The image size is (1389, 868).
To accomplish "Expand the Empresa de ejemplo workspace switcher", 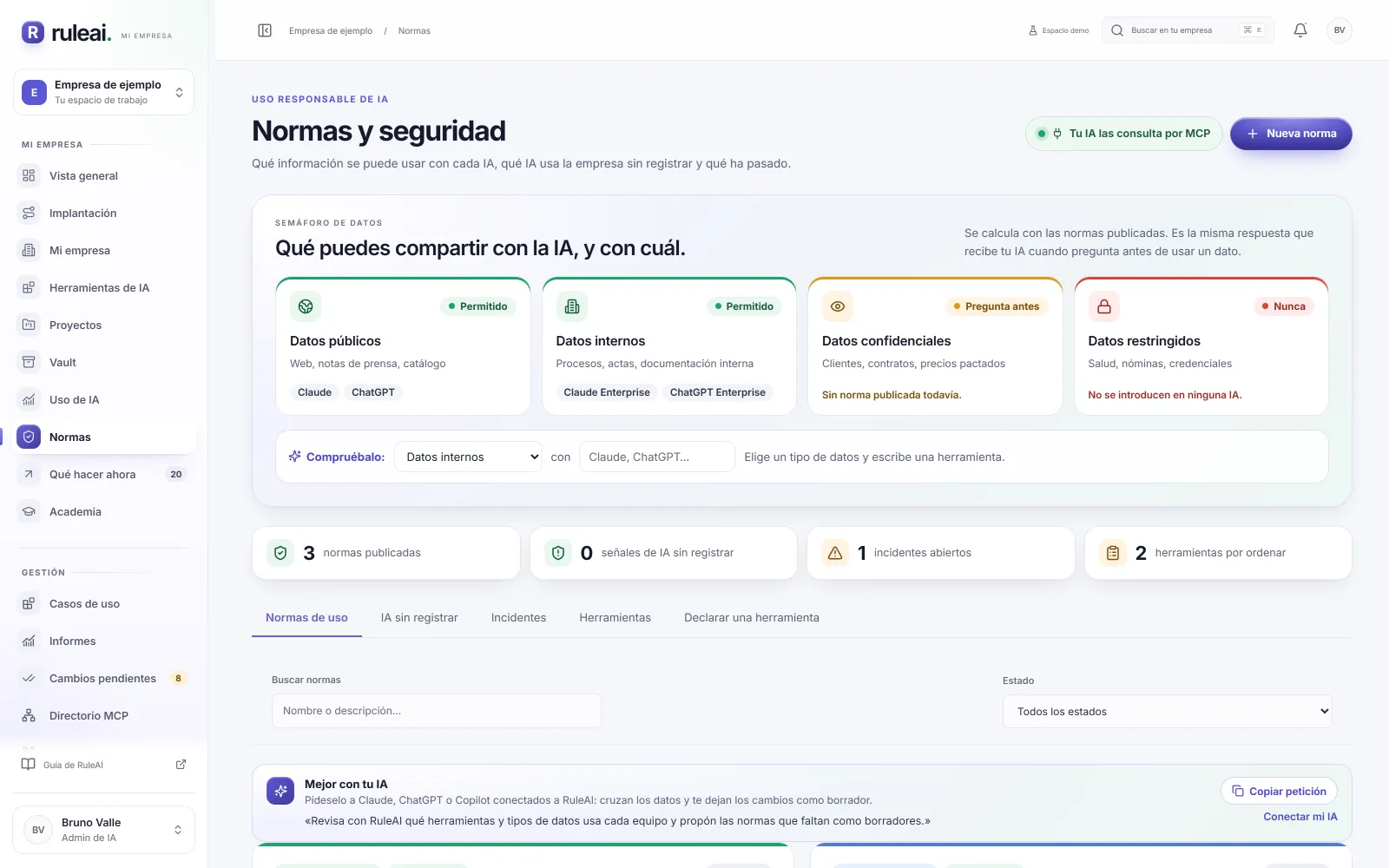I will coord(103,92).
